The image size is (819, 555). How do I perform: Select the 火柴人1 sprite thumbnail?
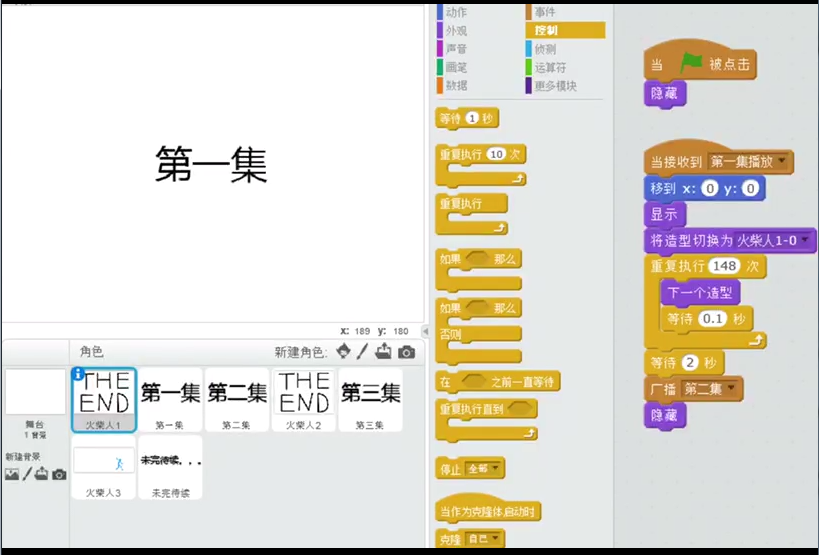click(x=104, y=400)
